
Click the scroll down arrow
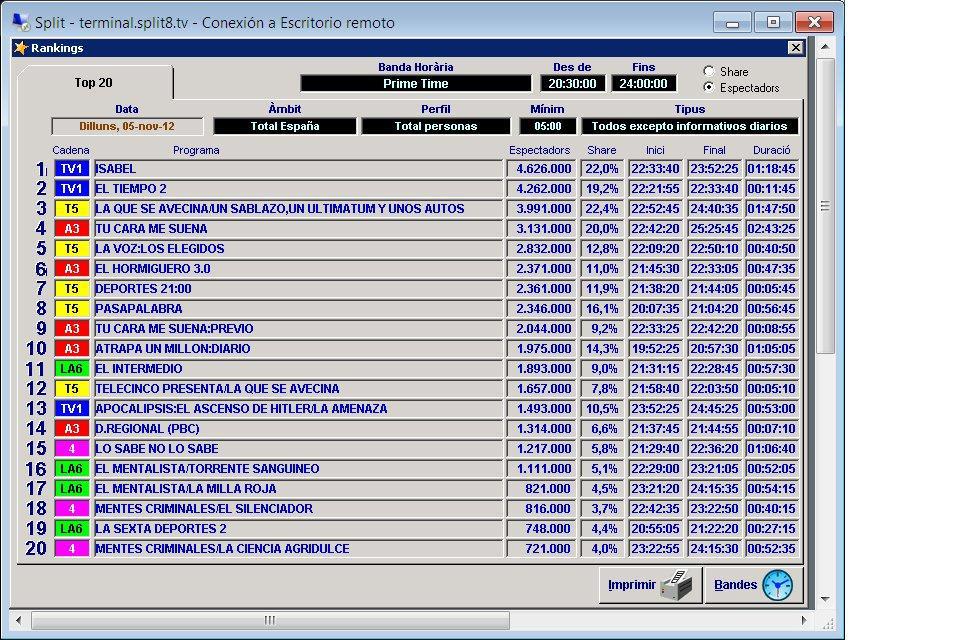(x=825, y=599)
